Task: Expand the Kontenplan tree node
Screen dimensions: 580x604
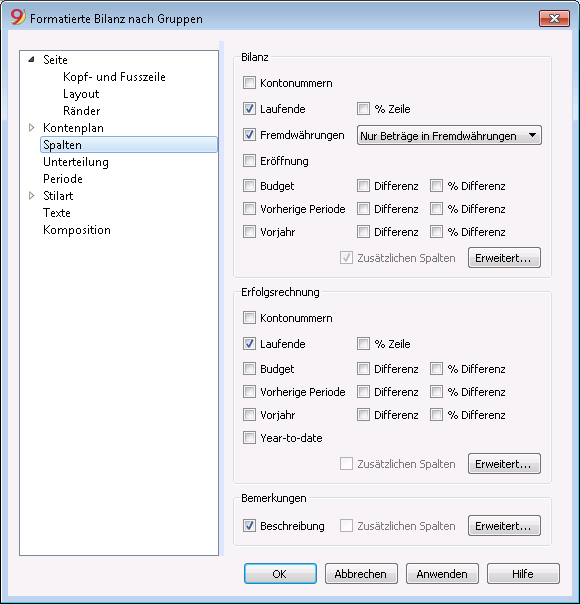Action: tap(32, 128)
